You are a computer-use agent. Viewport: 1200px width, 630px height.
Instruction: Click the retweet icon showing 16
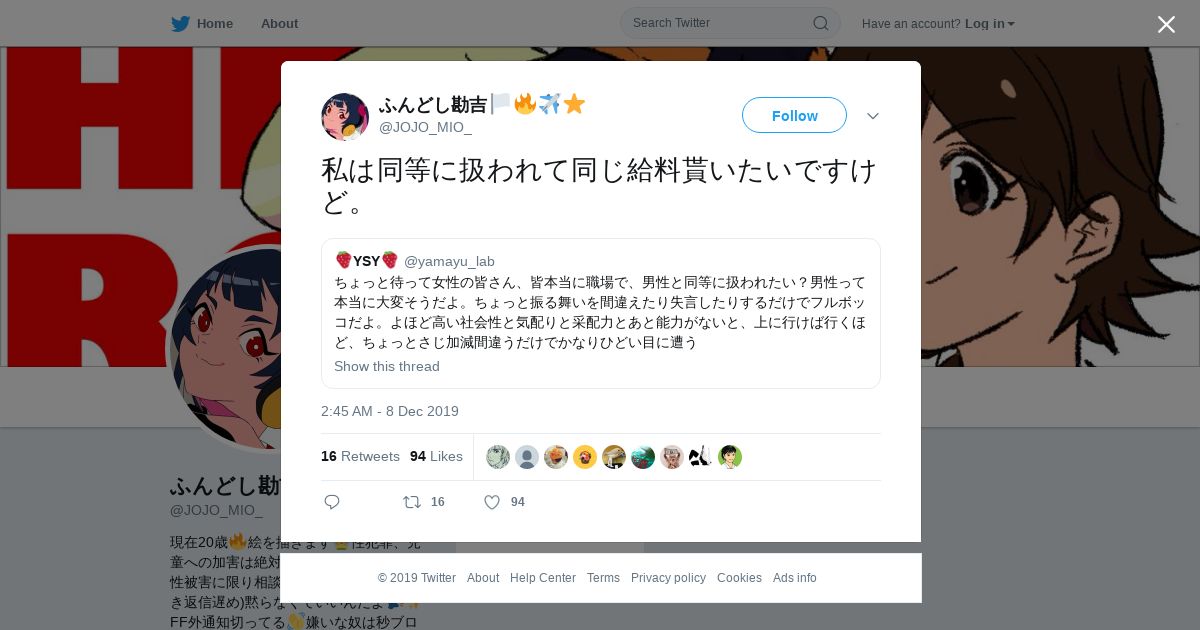point(412,502)
